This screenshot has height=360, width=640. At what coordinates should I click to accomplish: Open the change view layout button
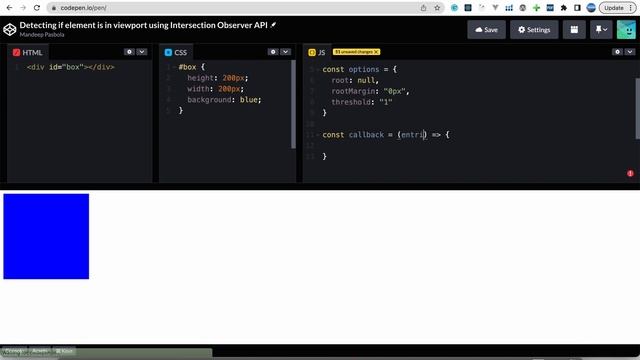(574, 29)
